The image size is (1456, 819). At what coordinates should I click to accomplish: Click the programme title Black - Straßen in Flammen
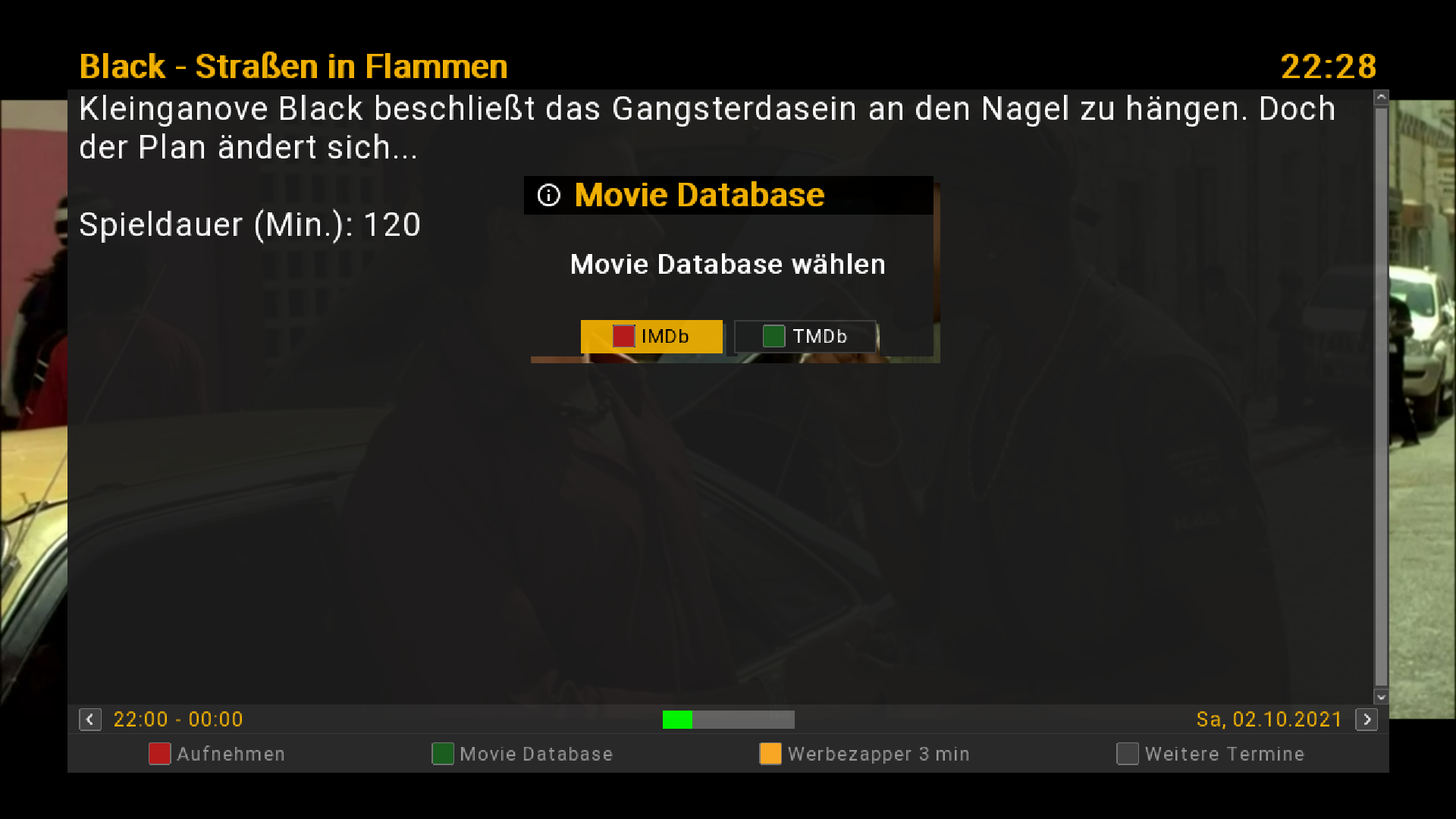pos(293,67)
